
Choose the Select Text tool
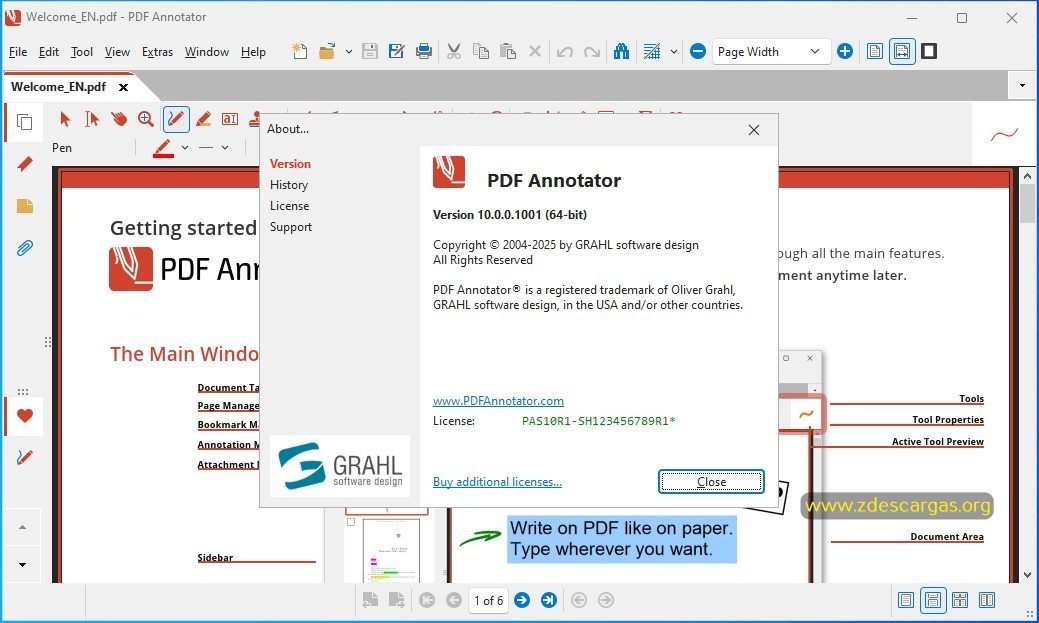coord(91,119)
